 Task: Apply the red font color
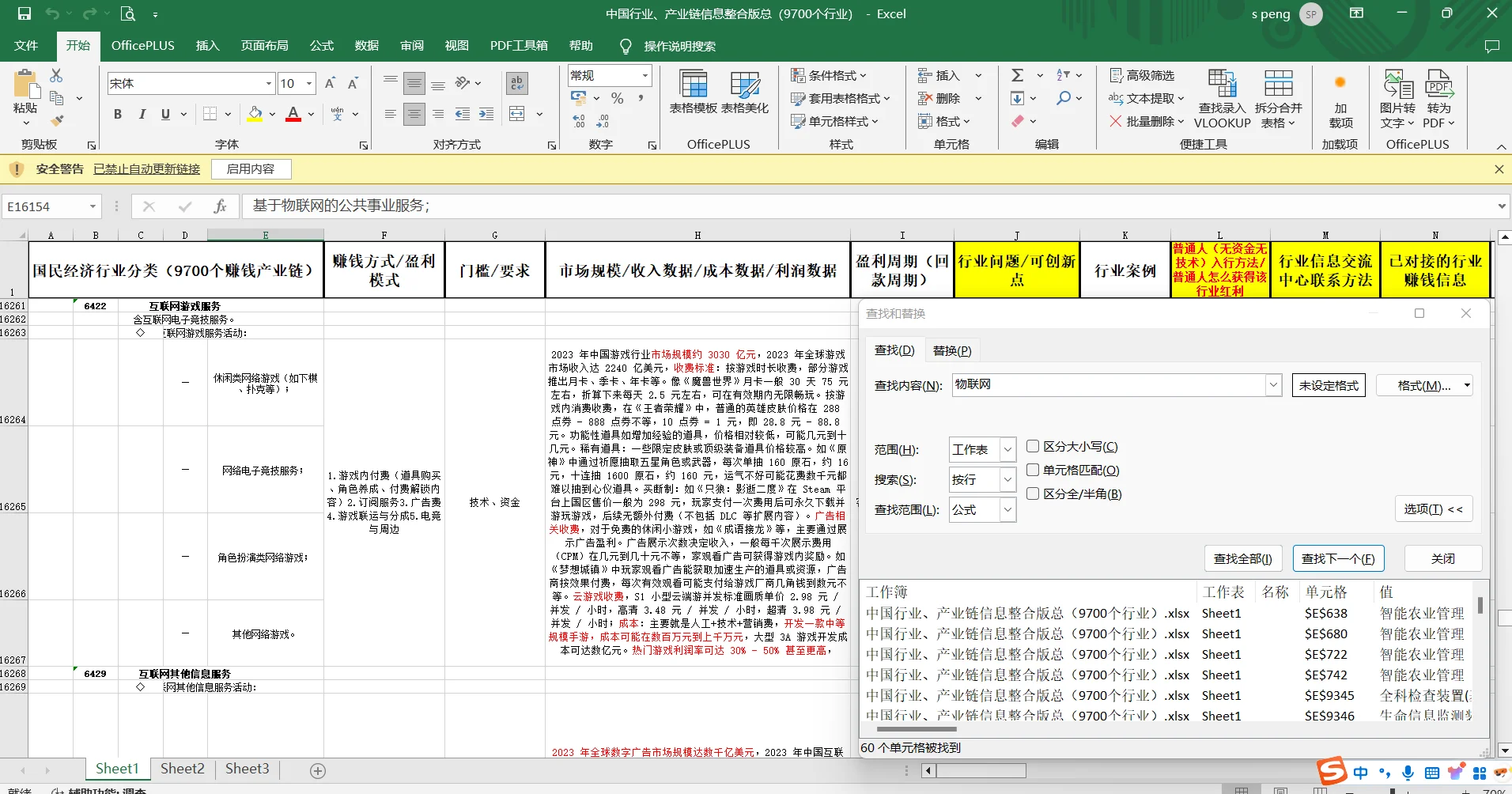tap(293, 114)
